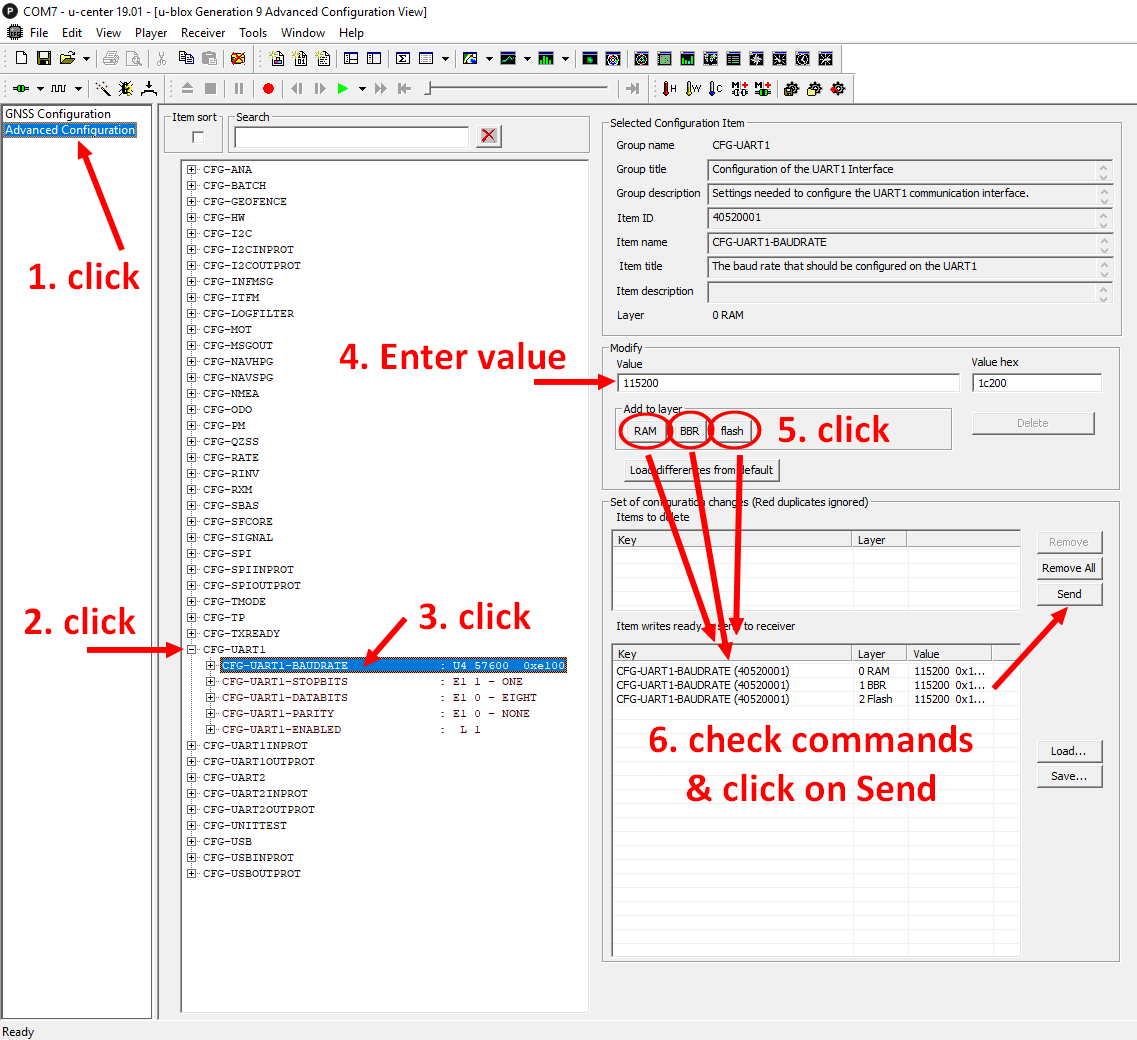The height and width of the screenshot is (1040, 1137).
Task: Expand the CFG-NMEA tree node
Action: (x=191, y=393)
